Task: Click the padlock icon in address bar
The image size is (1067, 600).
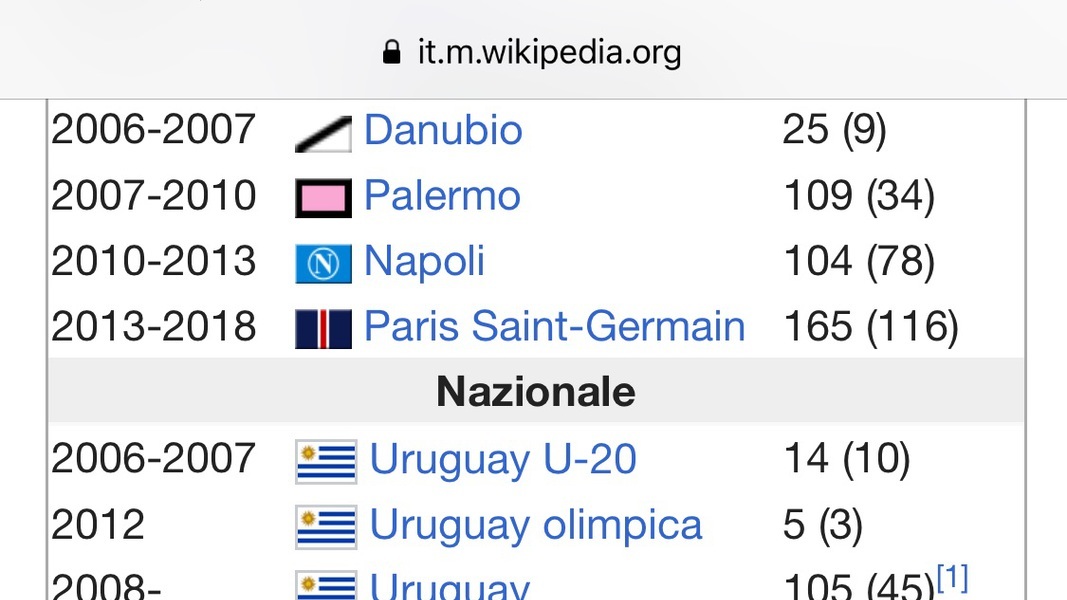Action: pos(391,52)
